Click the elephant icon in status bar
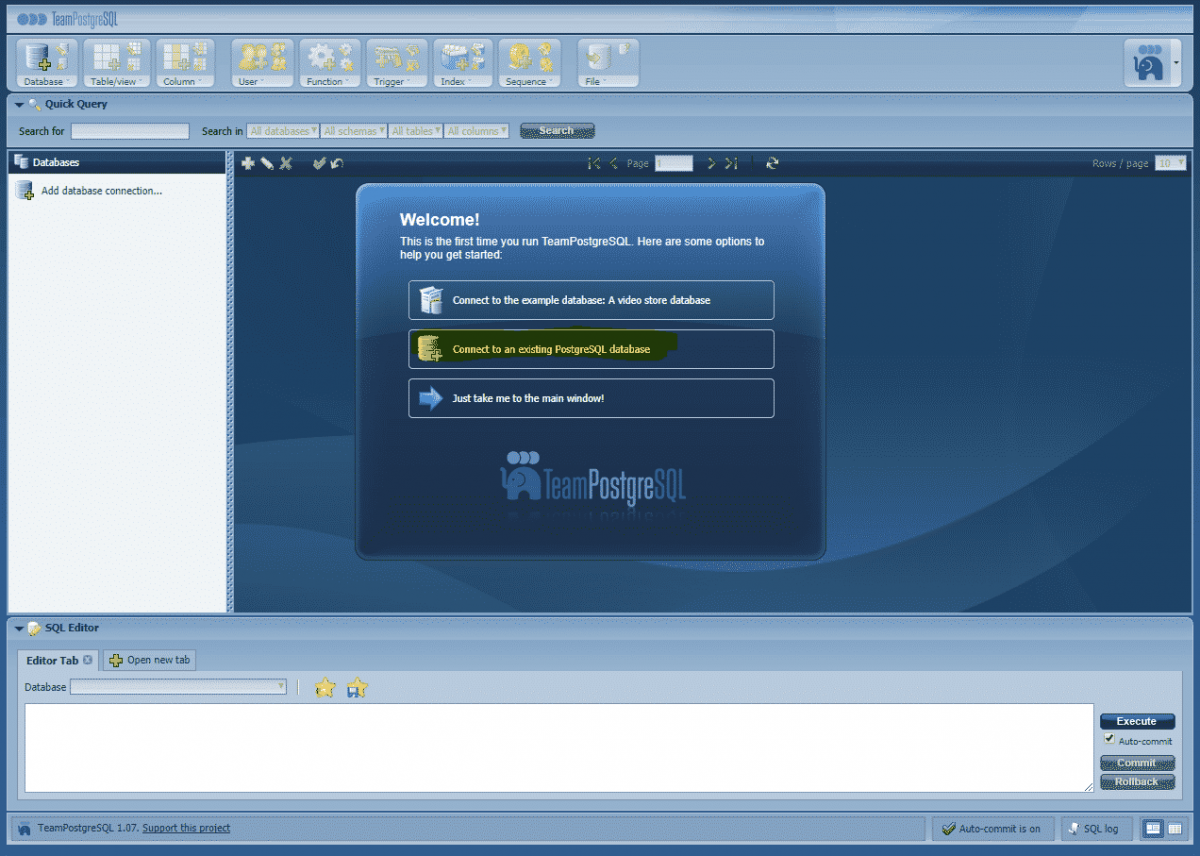Screen dimensions: 1200x856 coord(24,829)
